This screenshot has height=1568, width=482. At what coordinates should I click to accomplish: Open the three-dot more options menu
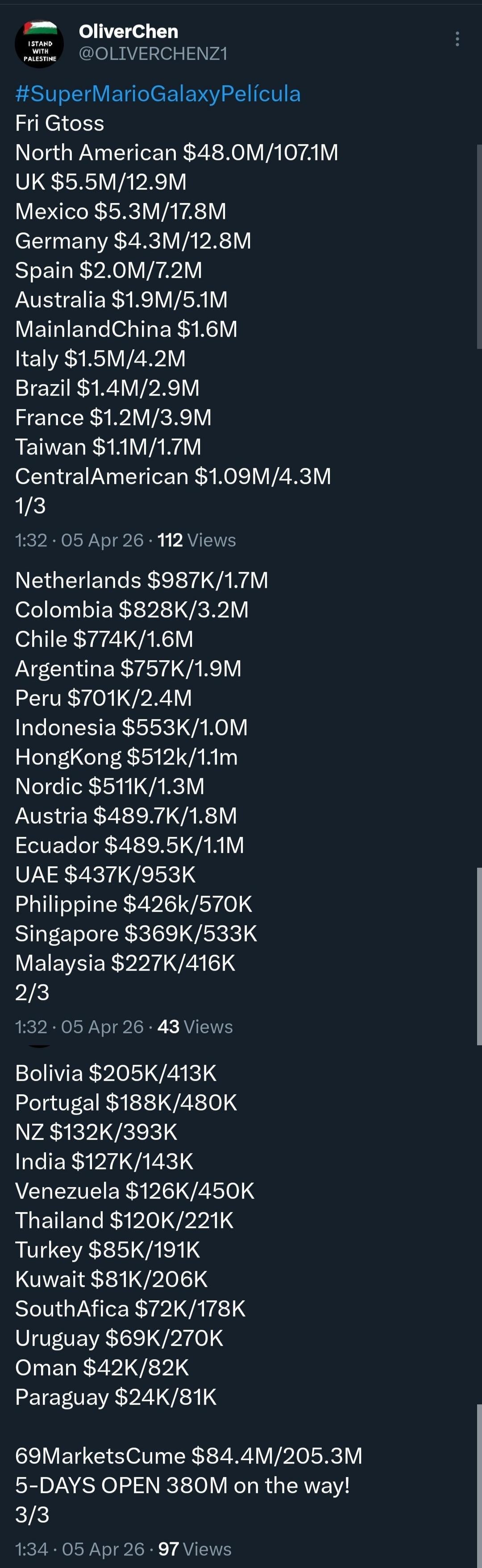[457, 39]
